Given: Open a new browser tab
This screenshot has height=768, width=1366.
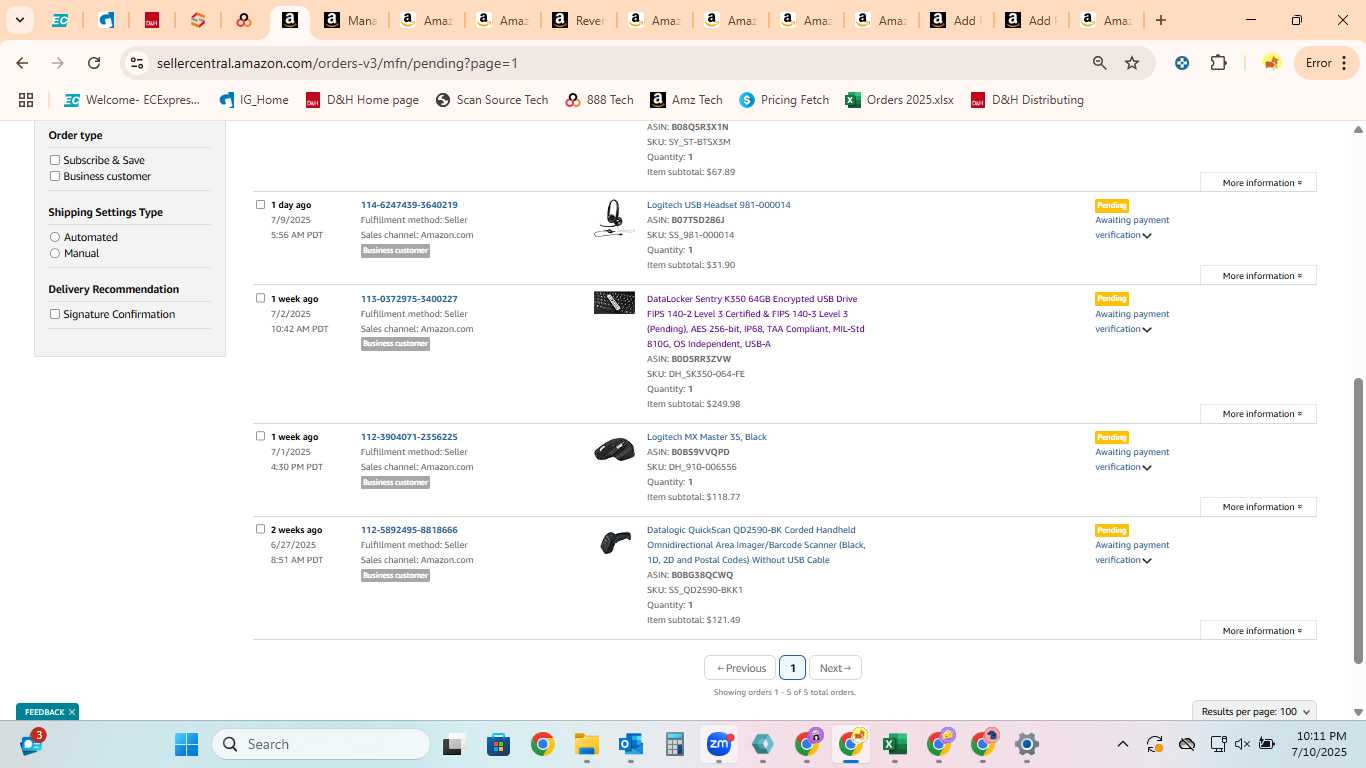Looking at the screenshot, I should 1161,20.
